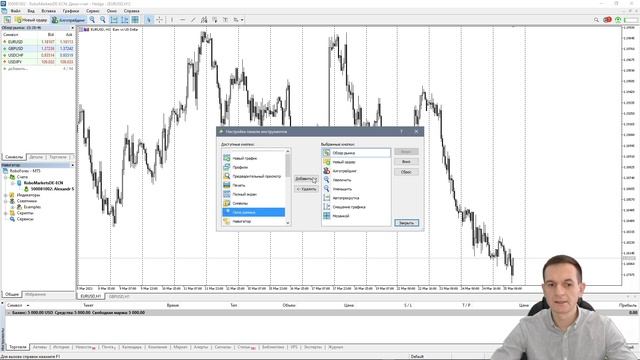The width and height of the screenshot is (640, 360).
Task: Switch to Favorites (Избранное) tab in Navigator
Action: [36, 294]
